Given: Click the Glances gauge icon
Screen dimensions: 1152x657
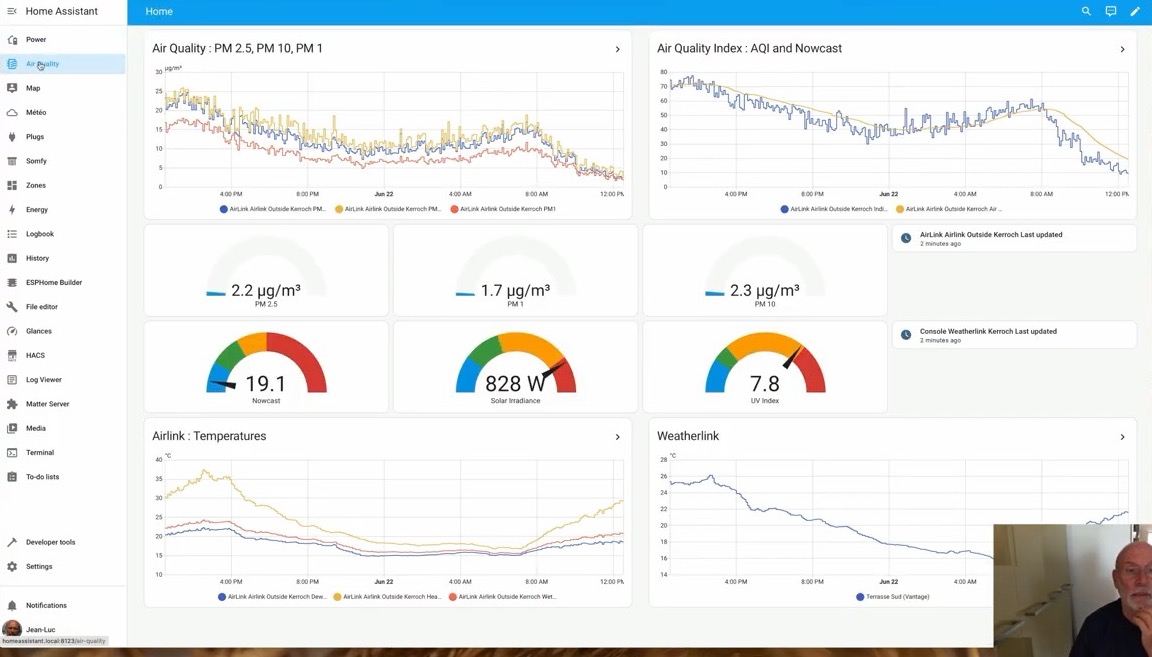Looking at the screenshot, I should tap(12, 331).
